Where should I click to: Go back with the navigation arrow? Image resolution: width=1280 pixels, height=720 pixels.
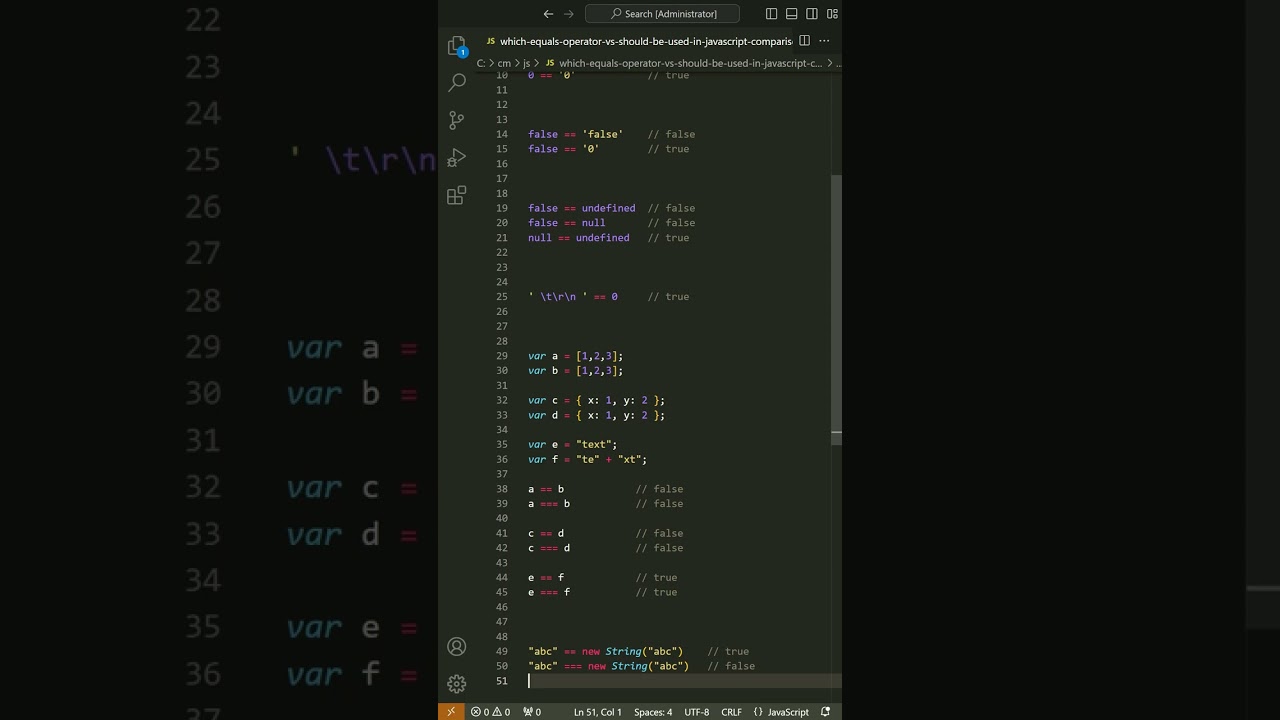pyautogui.click(x=548, y=14)
